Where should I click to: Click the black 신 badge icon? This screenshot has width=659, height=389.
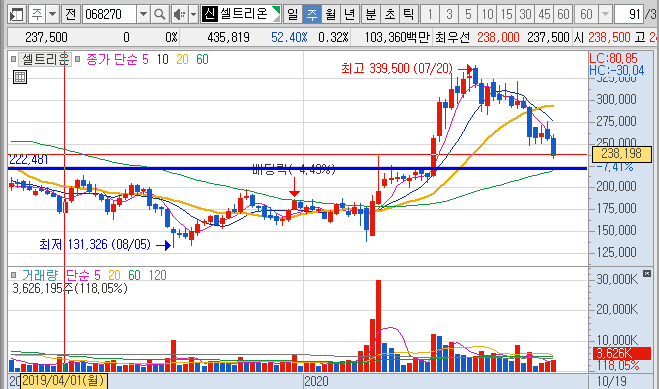[209, 14]
